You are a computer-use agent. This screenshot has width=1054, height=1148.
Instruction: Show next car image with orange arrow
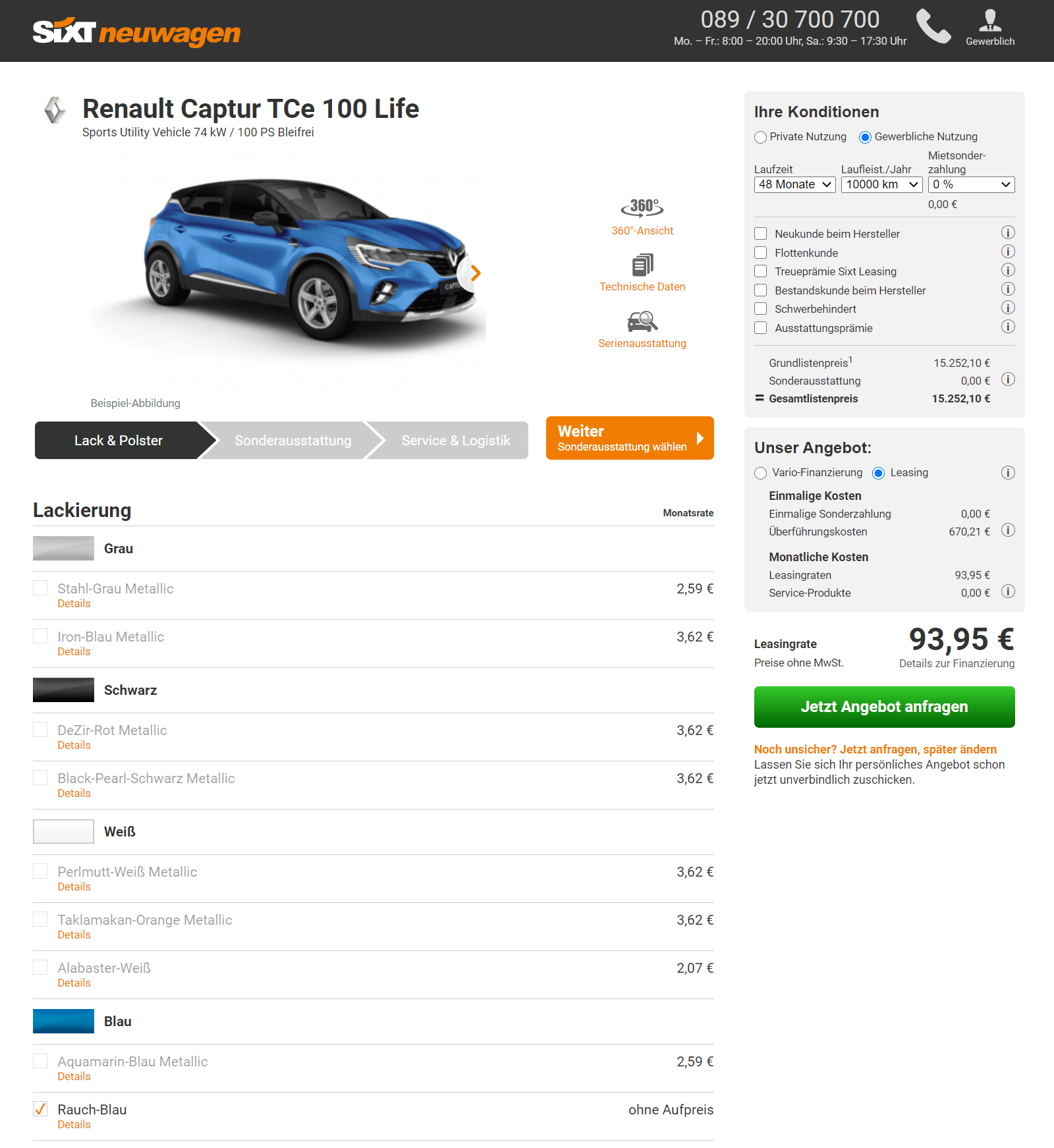pos(476,273)
